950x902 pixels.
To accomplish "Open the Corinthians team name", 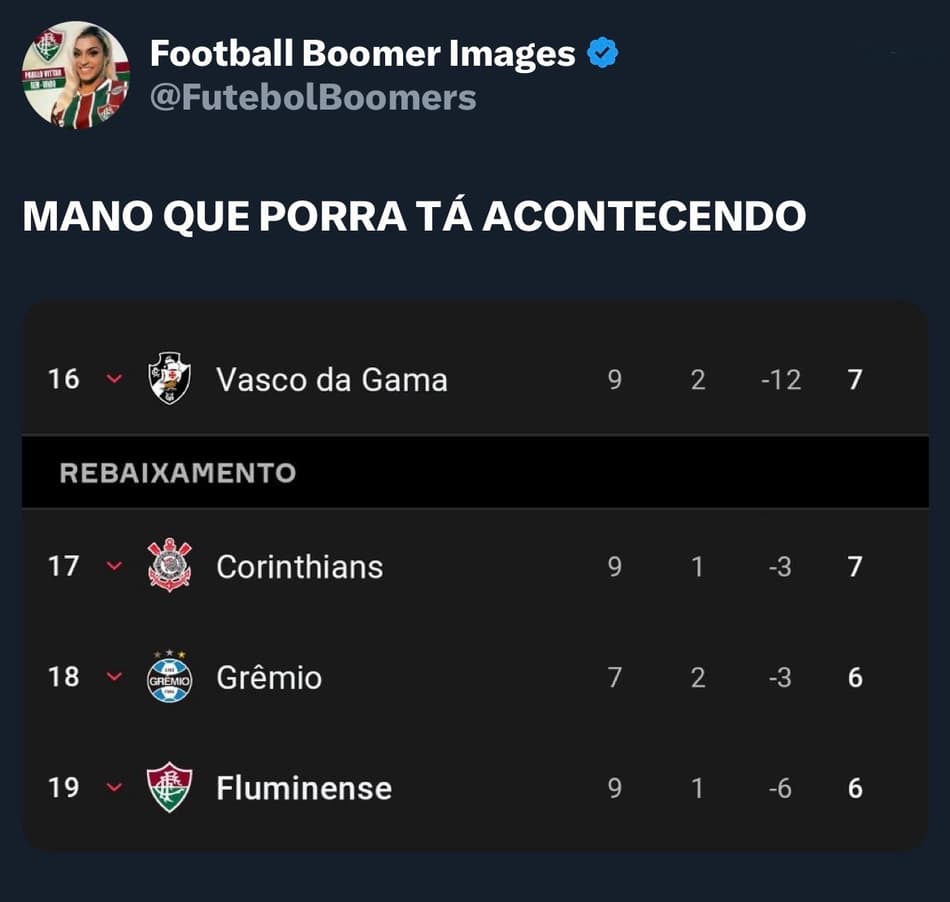I will [x=300, y=567].
